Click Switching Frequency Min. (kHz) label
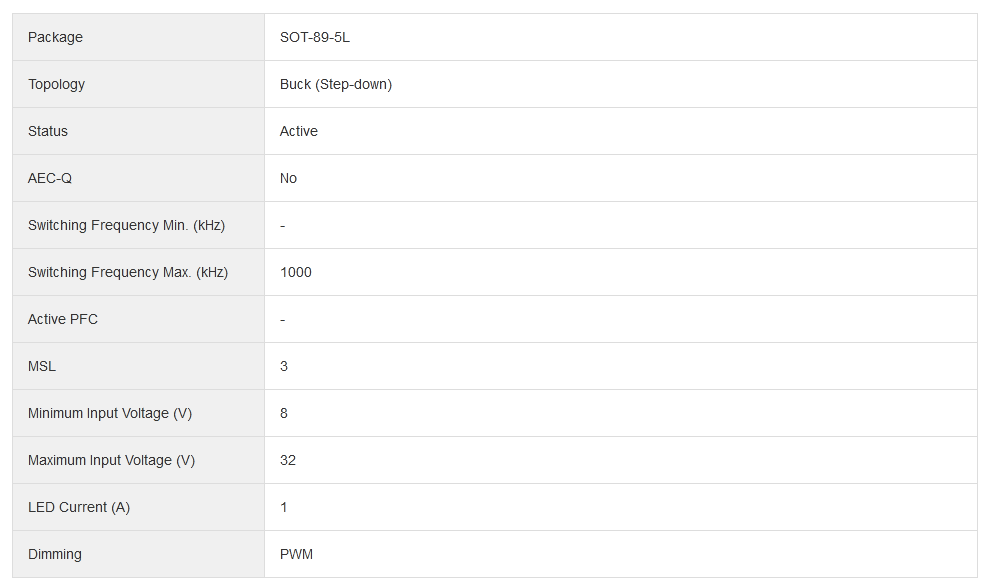Viewport: 991px width, 584px height. pos(126,226)
